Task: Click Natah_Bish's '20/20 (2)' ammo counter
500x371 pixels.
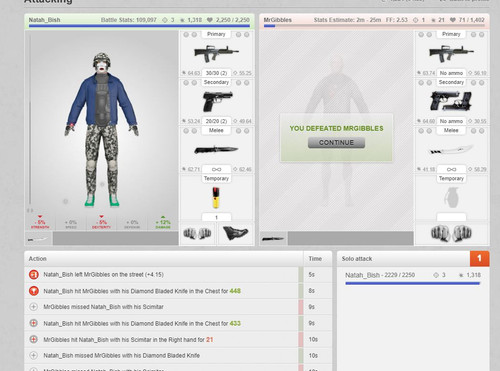Action: click(216, 121)
